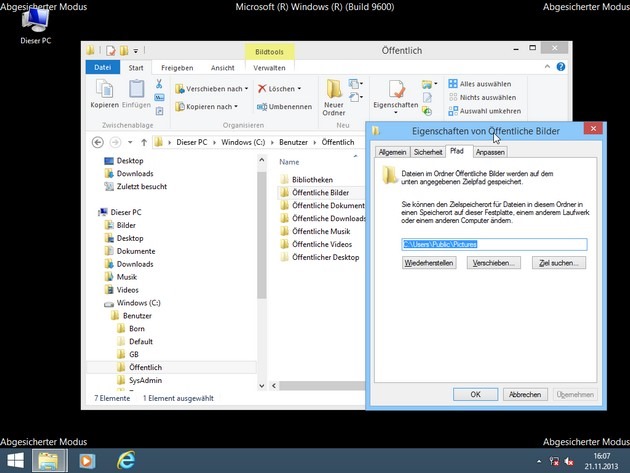Viewport: 630px width, 473px height.
Task: Click the Ziel suchen... button
Action: pos(558,263)
